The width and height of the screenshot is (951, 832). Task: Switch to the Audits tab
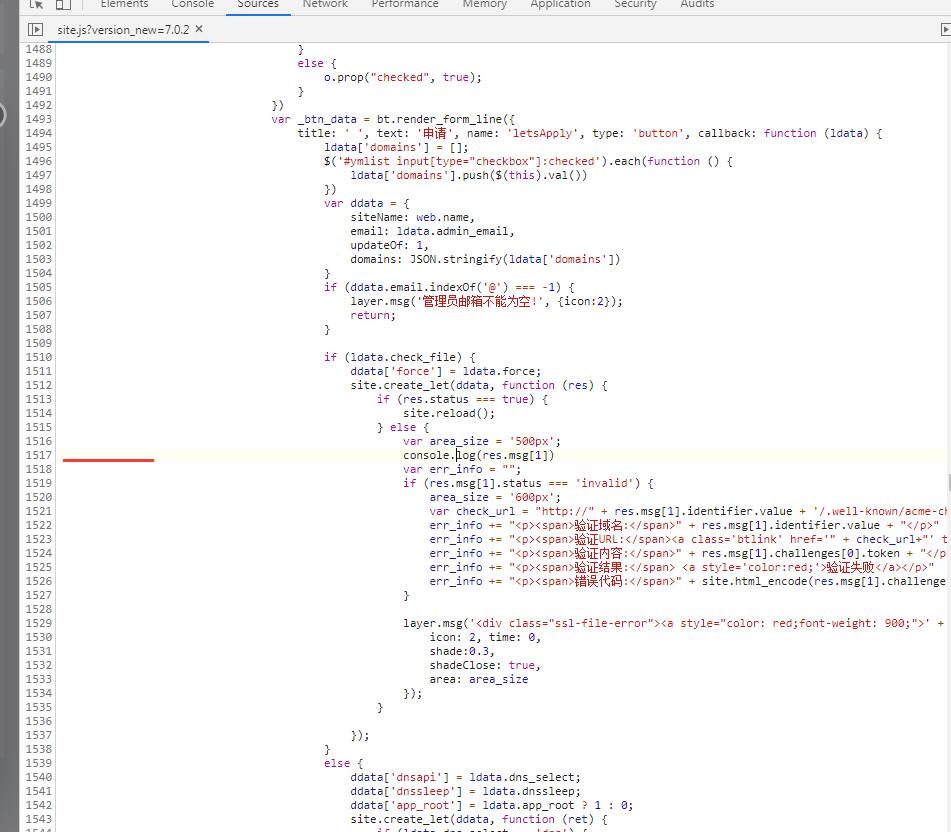[697, 4]
